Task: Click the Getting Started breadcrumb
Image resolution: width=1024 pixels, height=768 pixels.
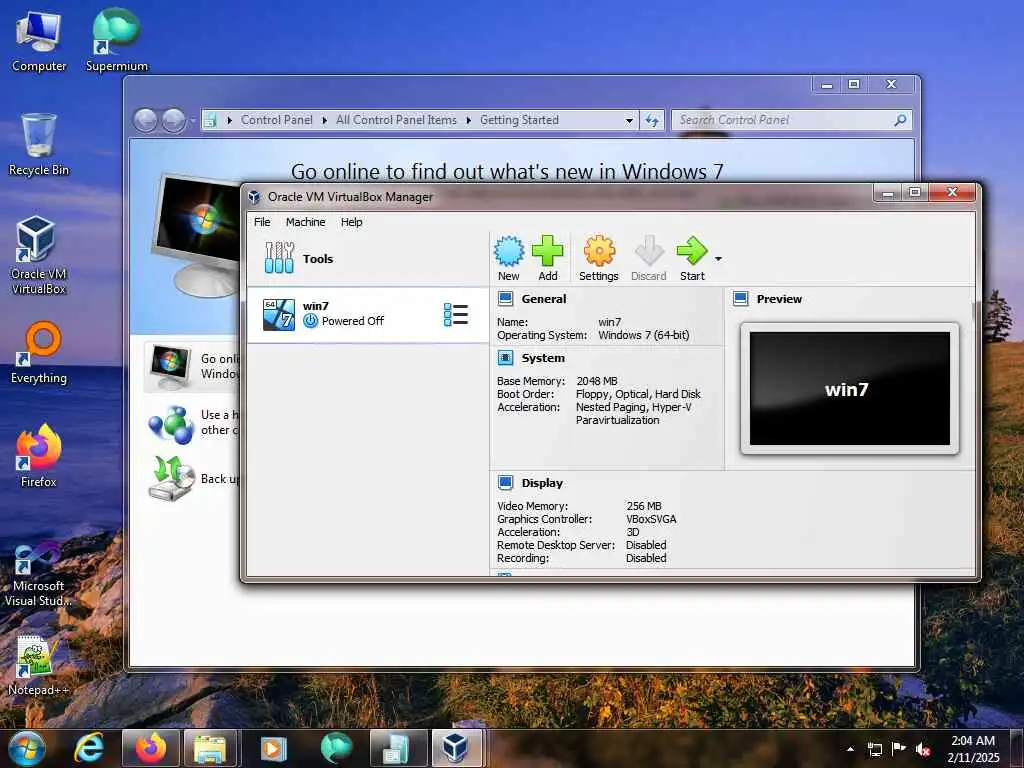Action: pyautogui.click(x=519, y=120)
